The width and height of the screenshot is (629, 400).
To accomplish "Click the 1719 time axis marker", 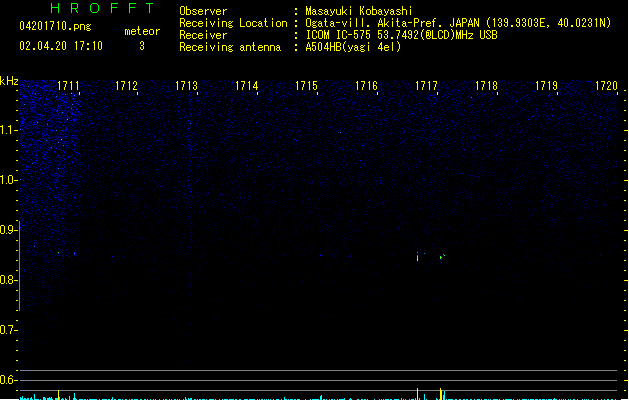I will pyautogui.click(x=546, y=86).
